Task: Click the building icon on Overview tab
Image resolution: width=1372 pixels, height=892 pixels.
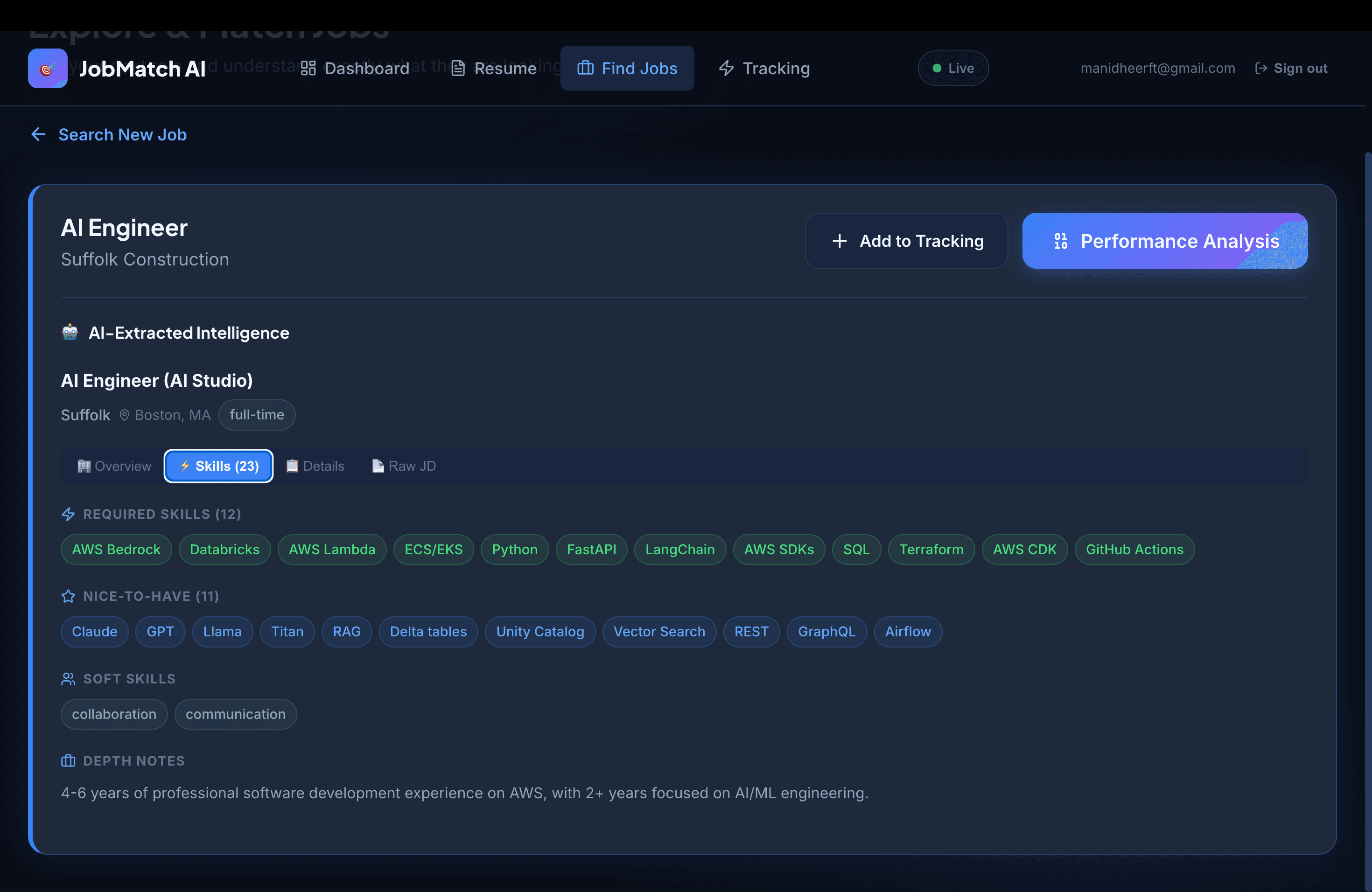Action: pyautogui.click(x=84, y=466)
